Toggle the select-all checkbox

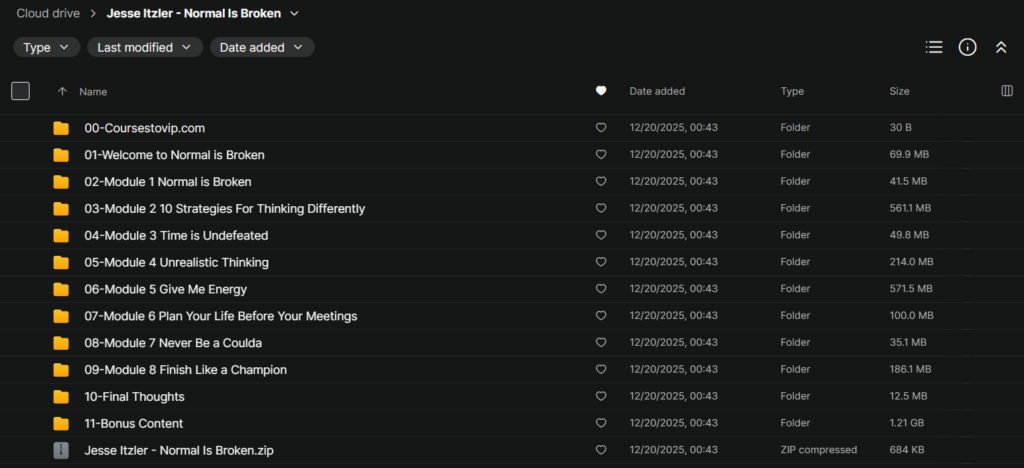click(20, 91)
